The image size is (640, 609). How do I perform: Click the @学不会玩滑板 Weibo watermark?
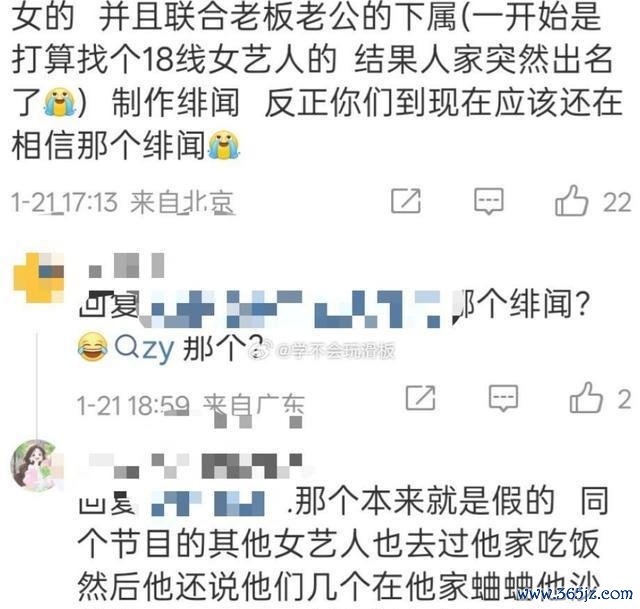(322, 350)
